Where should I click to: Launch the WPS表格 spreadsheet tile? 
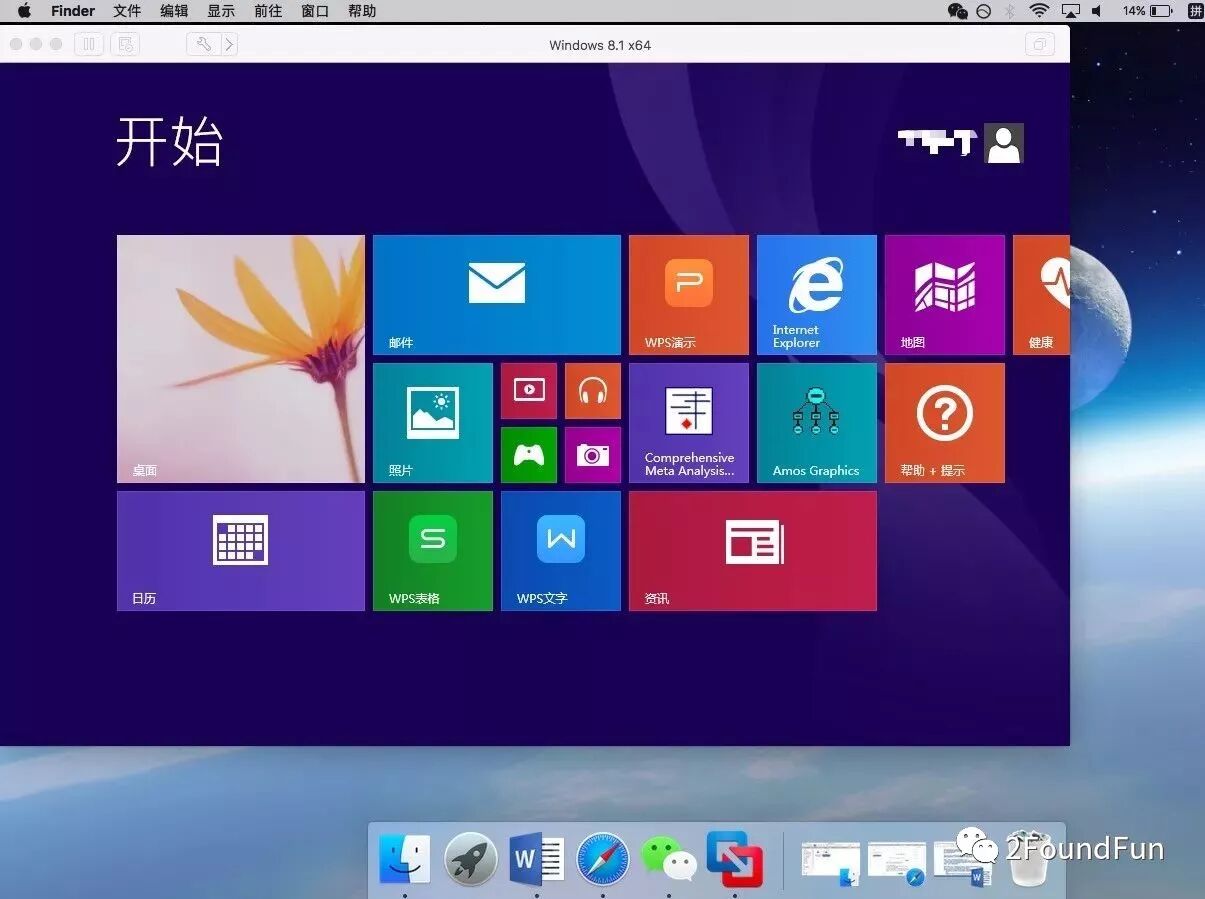pyautogui.click(x=433, y=551)
